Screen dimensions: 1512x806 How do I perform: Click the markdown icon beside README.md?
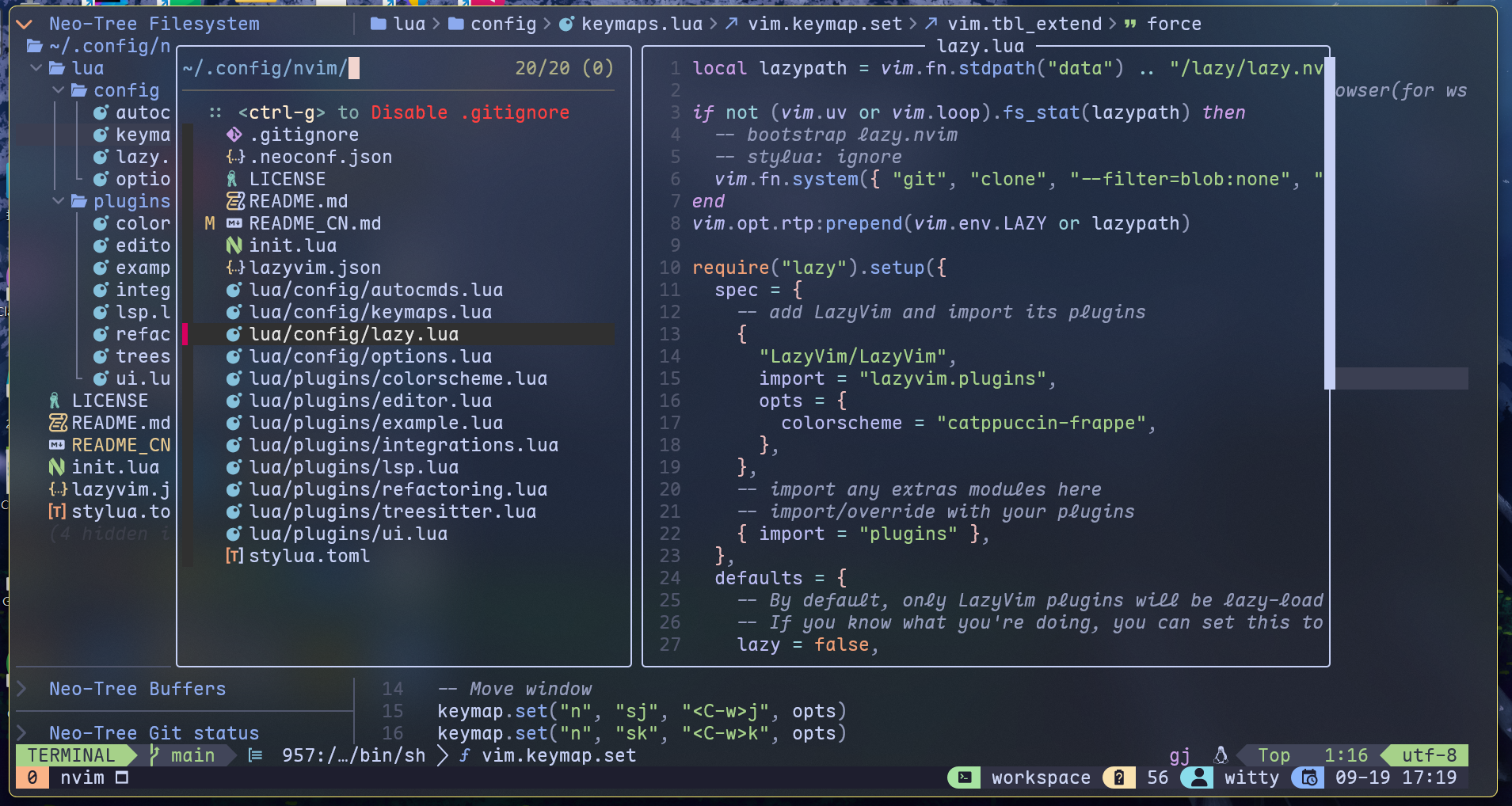[234, 201]
